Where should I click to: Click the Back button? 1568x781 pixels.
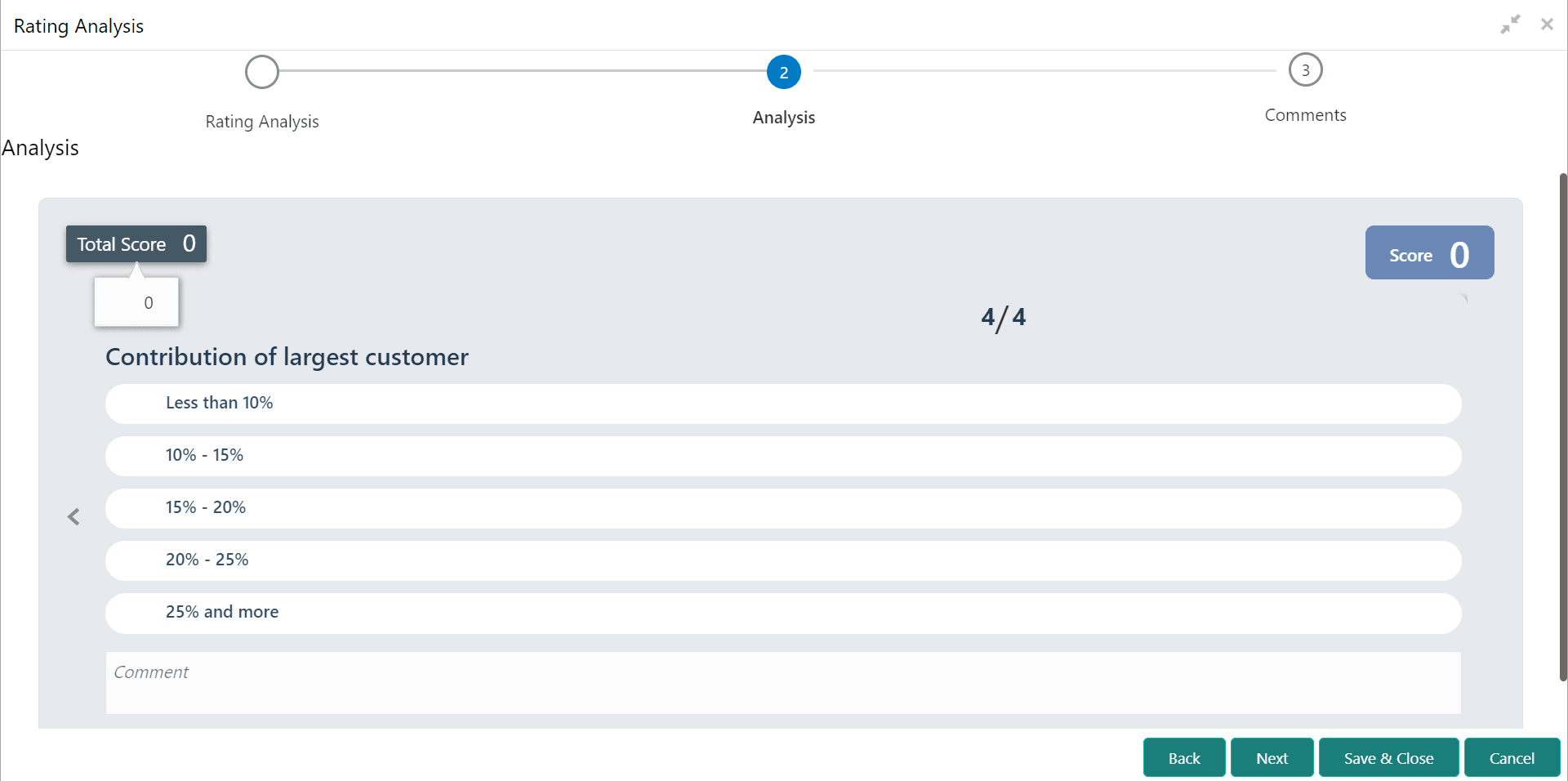tap(1184, 757)
